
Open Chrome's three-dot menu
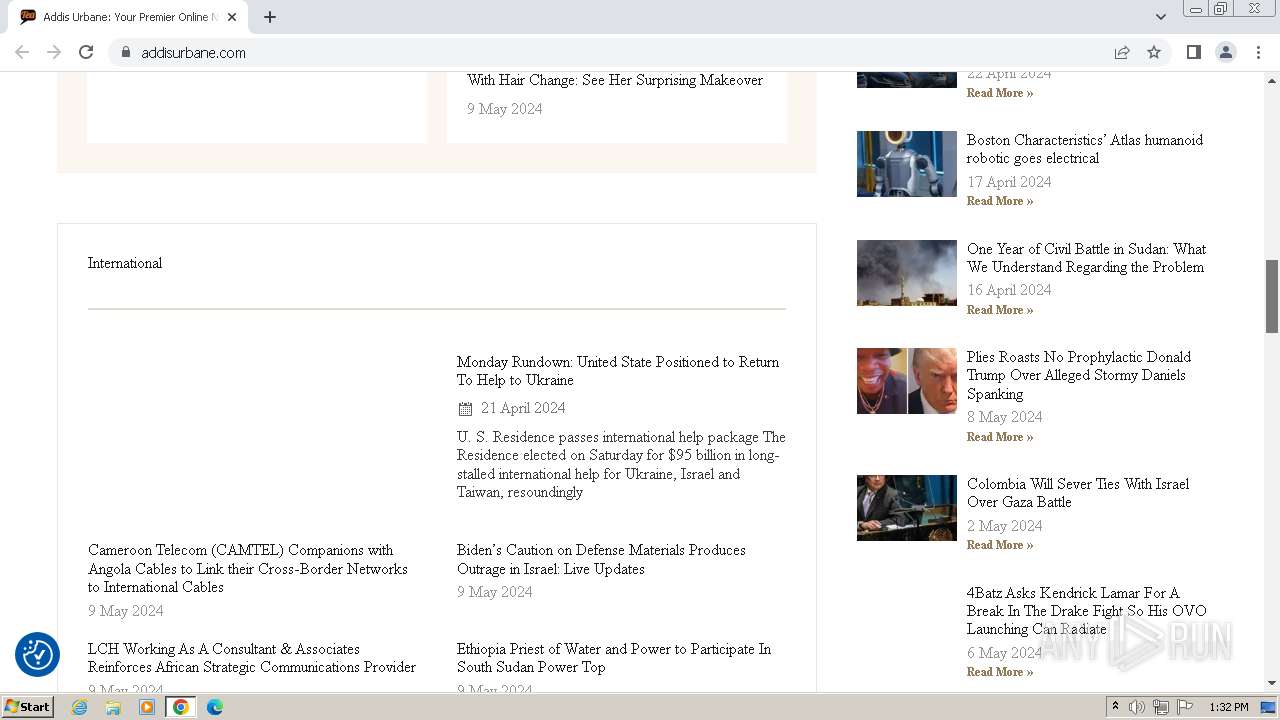tap(1258, 52)
